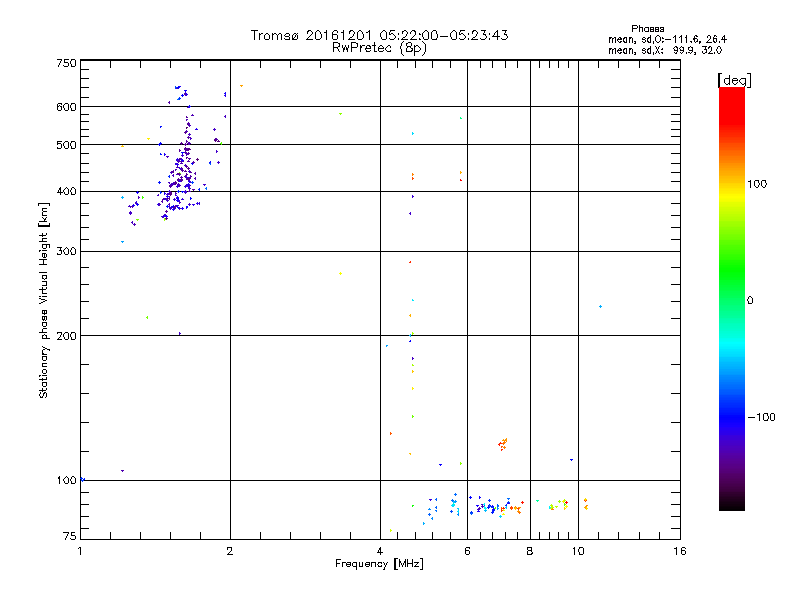Click the 'mean, sd,X: 99.9, 32.0' statistic
The width and height of the screenshot is (800, 600).
[665, 51]
